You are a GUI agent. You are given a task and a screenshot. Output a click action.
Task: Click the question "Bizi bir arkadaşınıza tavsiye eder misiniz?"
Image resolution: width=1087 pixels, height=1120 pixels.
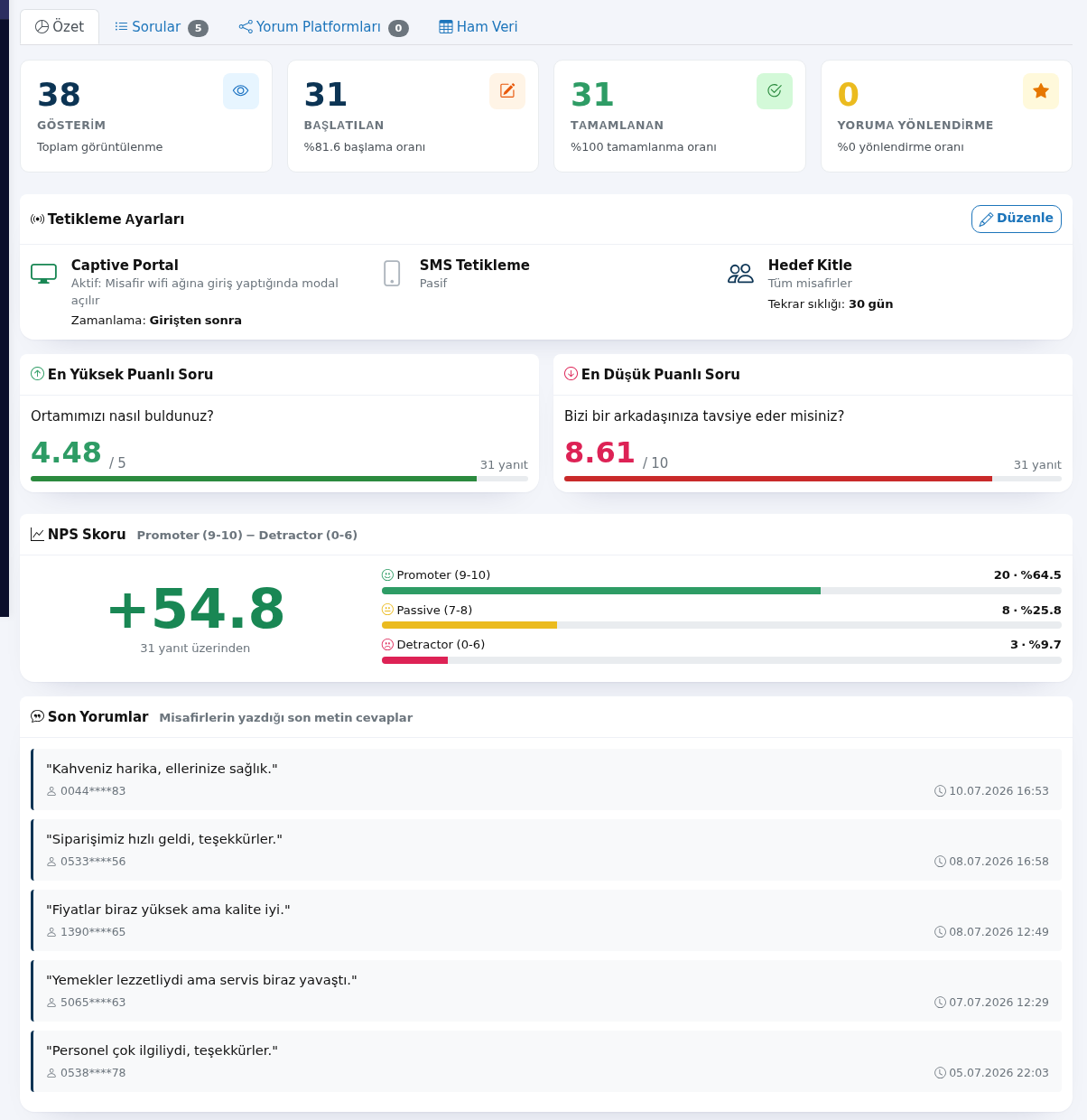pos(704,416)
